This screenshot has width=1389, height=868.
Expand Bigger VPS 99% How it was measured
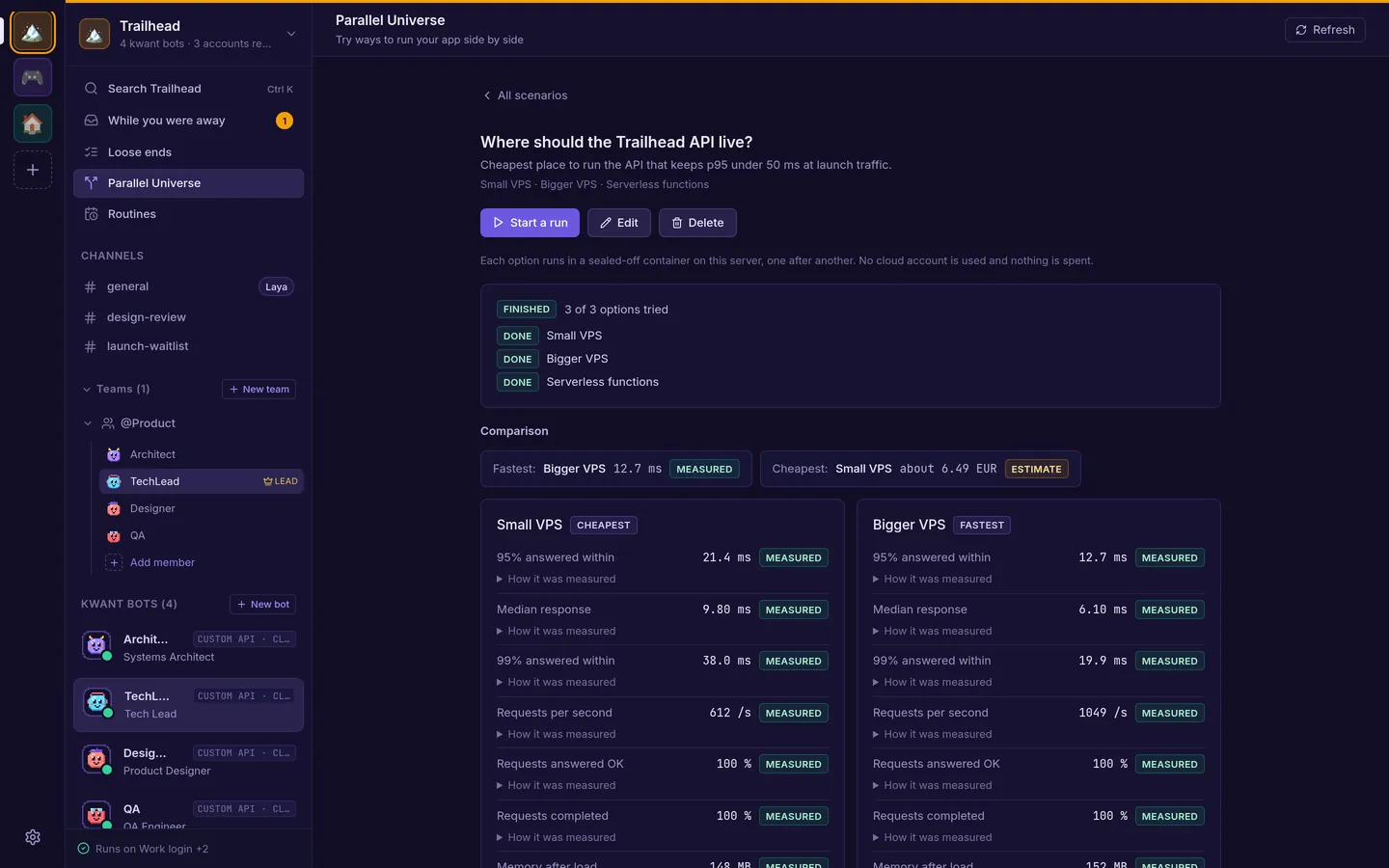[x=933, y=683]
